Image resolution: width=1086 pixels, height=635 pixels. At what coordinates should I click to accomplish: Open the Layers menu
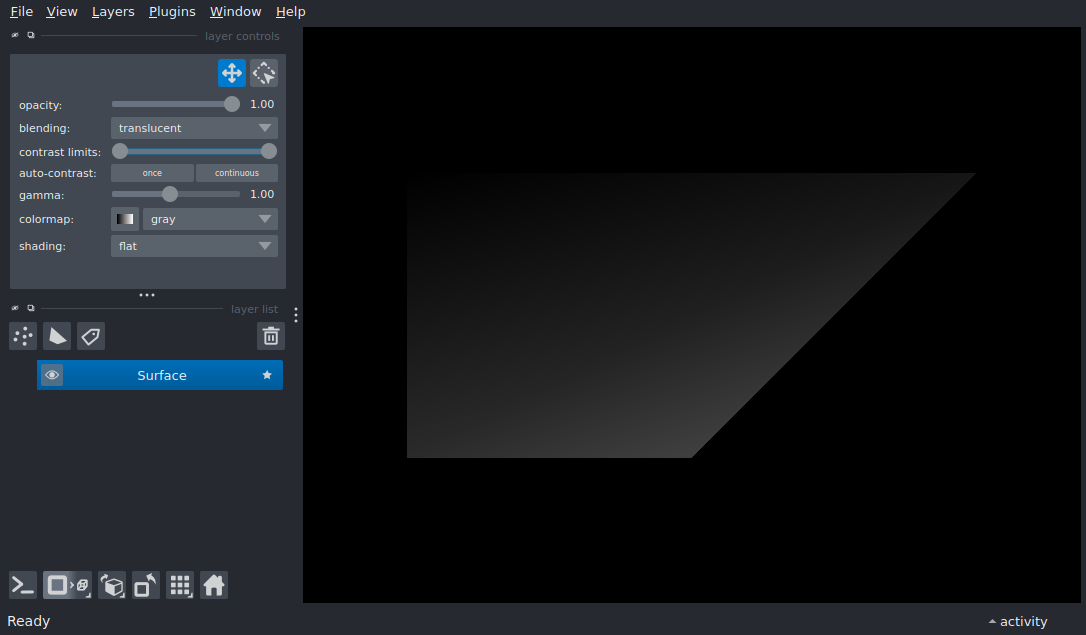(113, 12)
